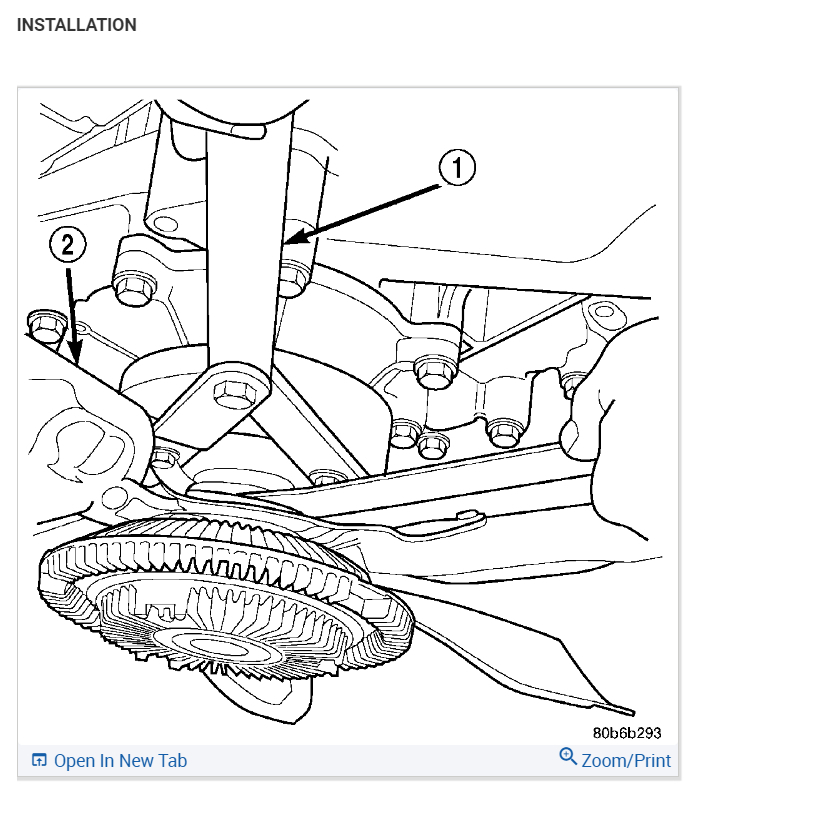826x814 pixels.
Task: Click callout circle number 1
Action: click(x=457, y=168)
